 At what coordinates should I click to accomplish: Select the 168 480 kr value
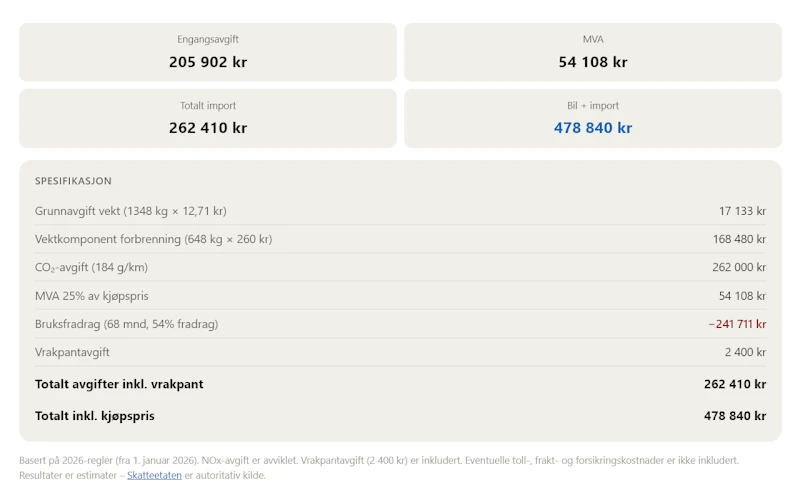click(739, 239)
